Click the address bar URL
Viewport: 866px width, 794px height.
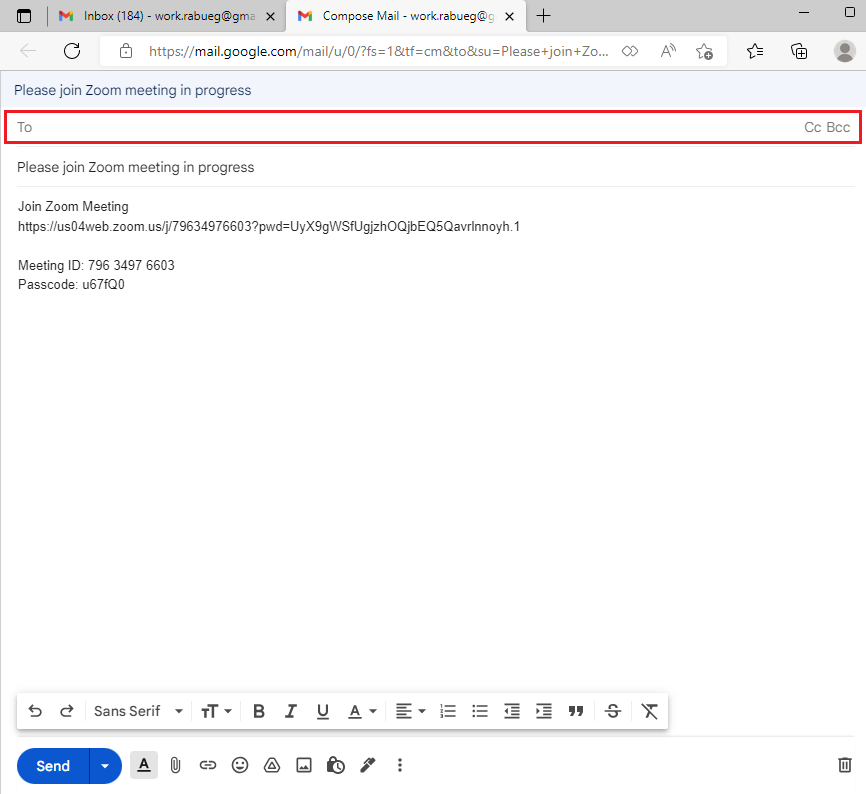pos(378,51)
